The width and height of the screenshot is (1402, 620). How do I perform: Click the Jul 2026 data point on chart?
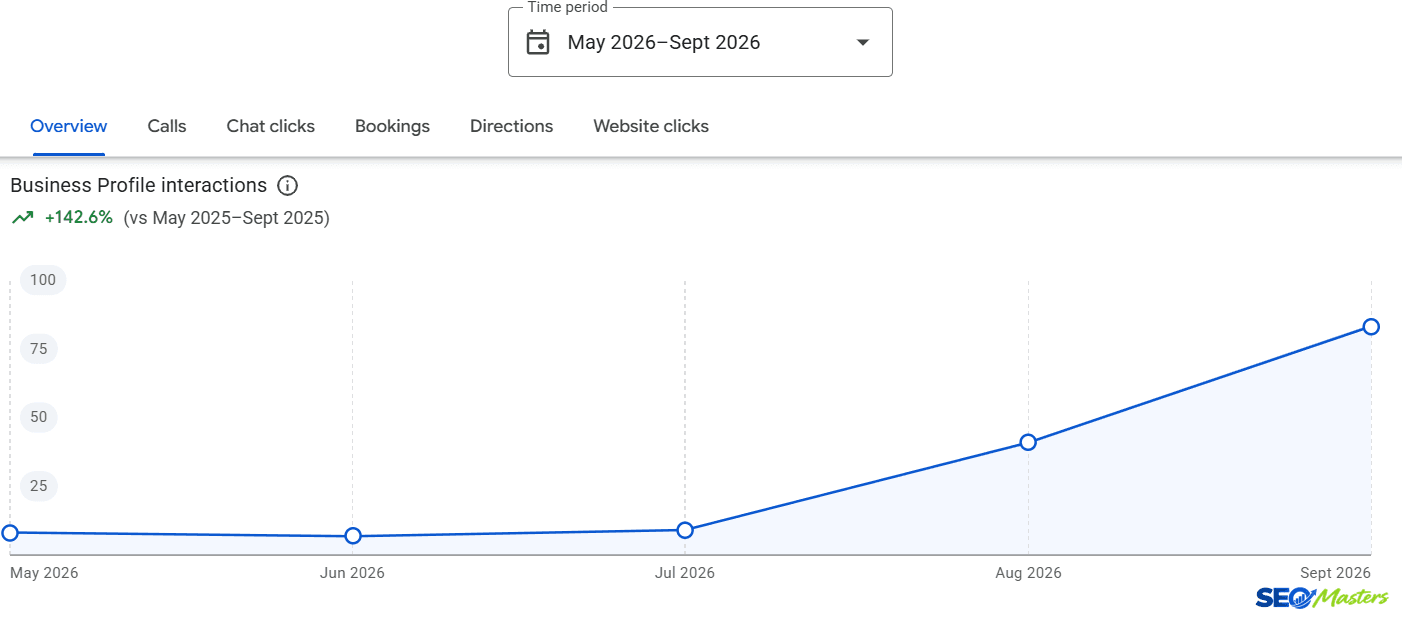click(685, 530)
